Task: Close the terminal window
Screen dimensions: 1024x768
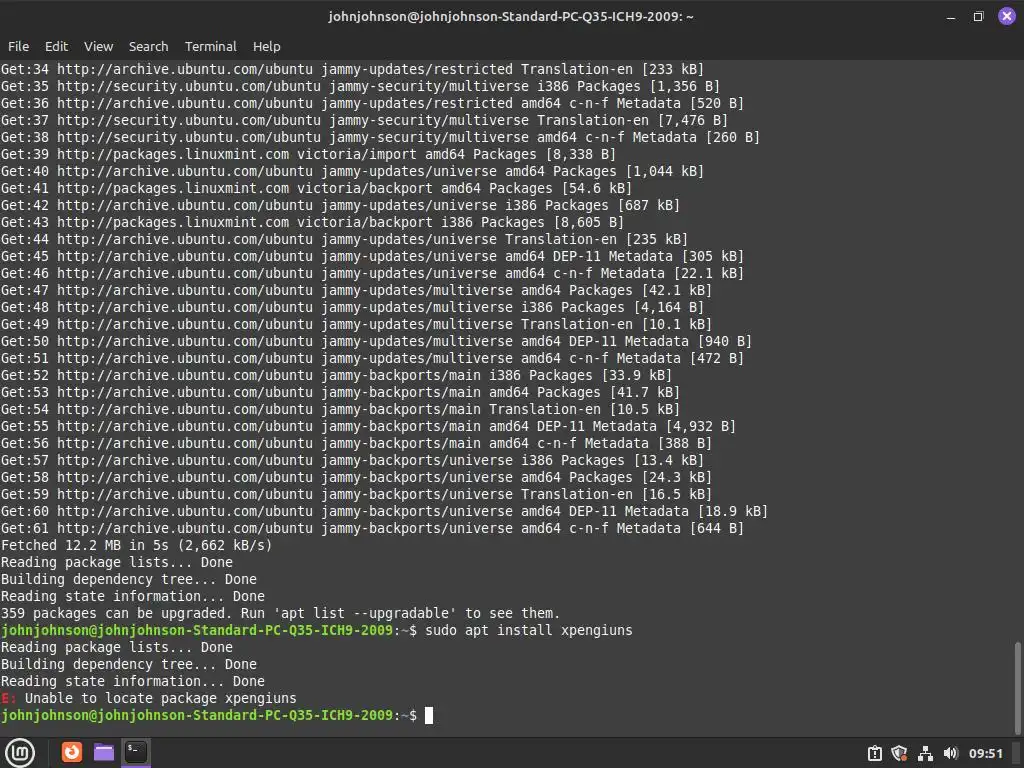Action: pyautogui.click(x=1006, y=16)
